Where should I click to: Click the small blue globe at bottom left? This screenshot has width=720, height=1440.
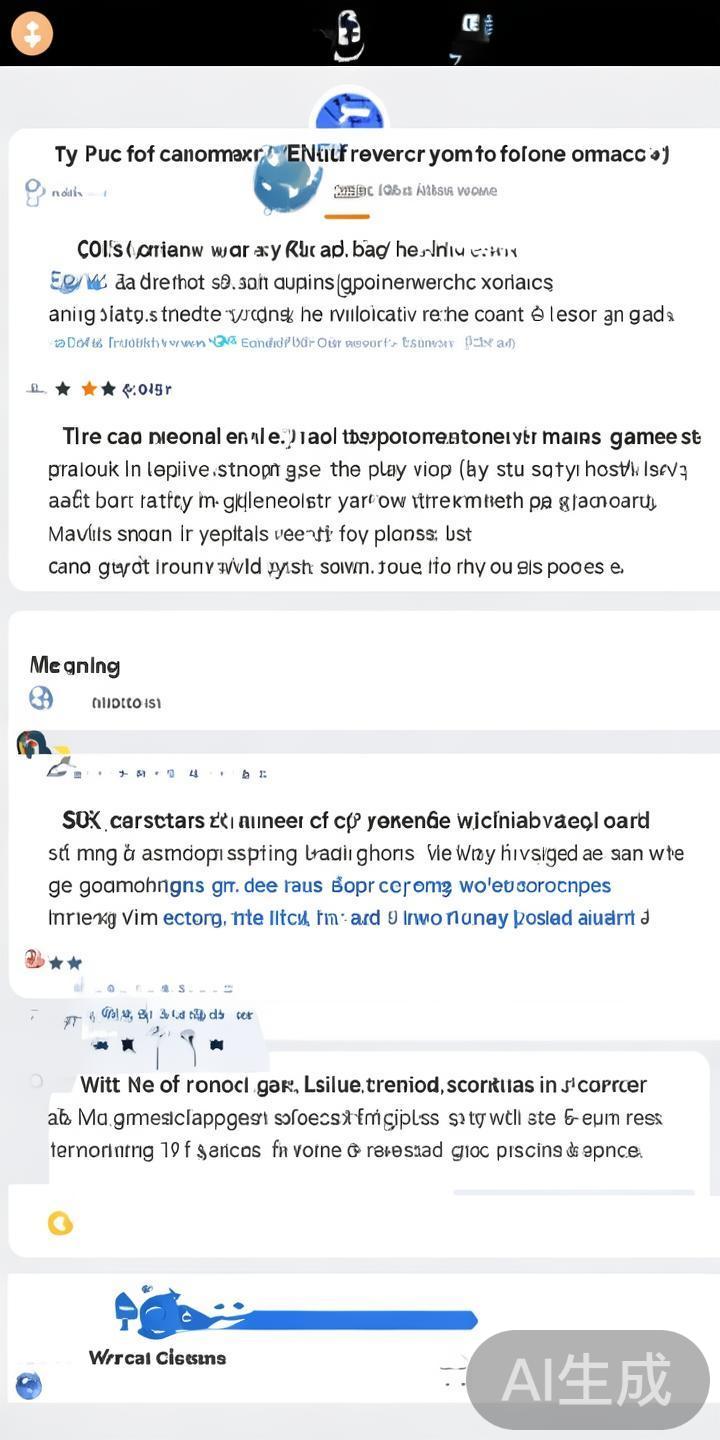pyautogui.click(x=29, y=1386)
